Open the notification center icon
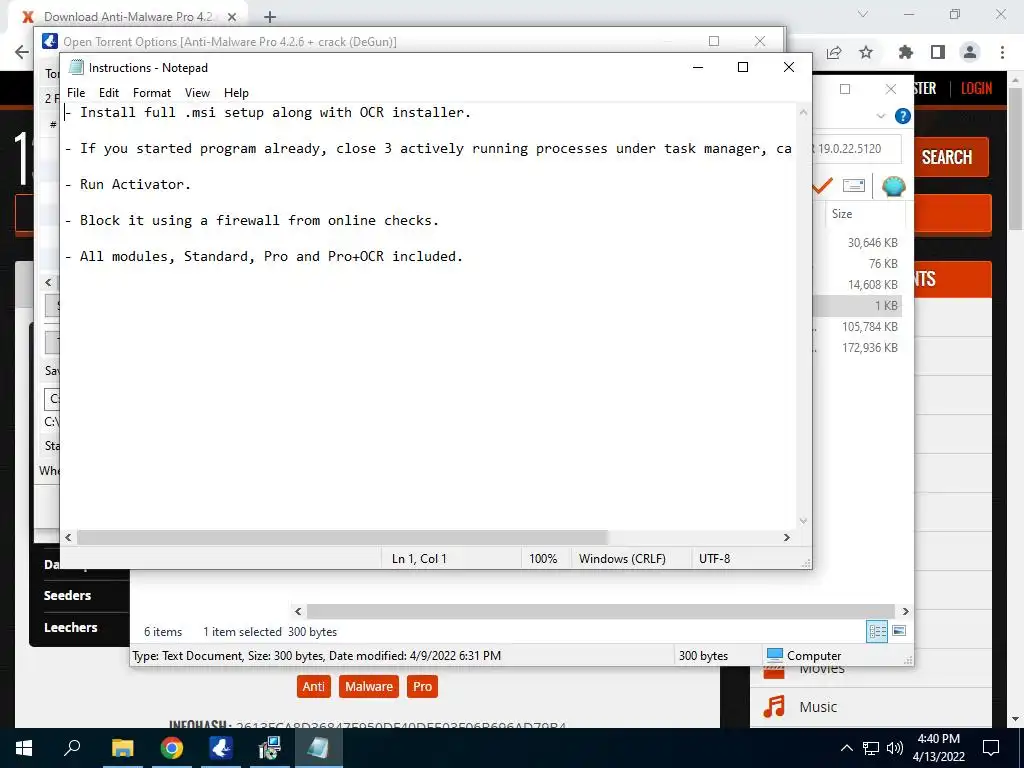 coord(991,748)
